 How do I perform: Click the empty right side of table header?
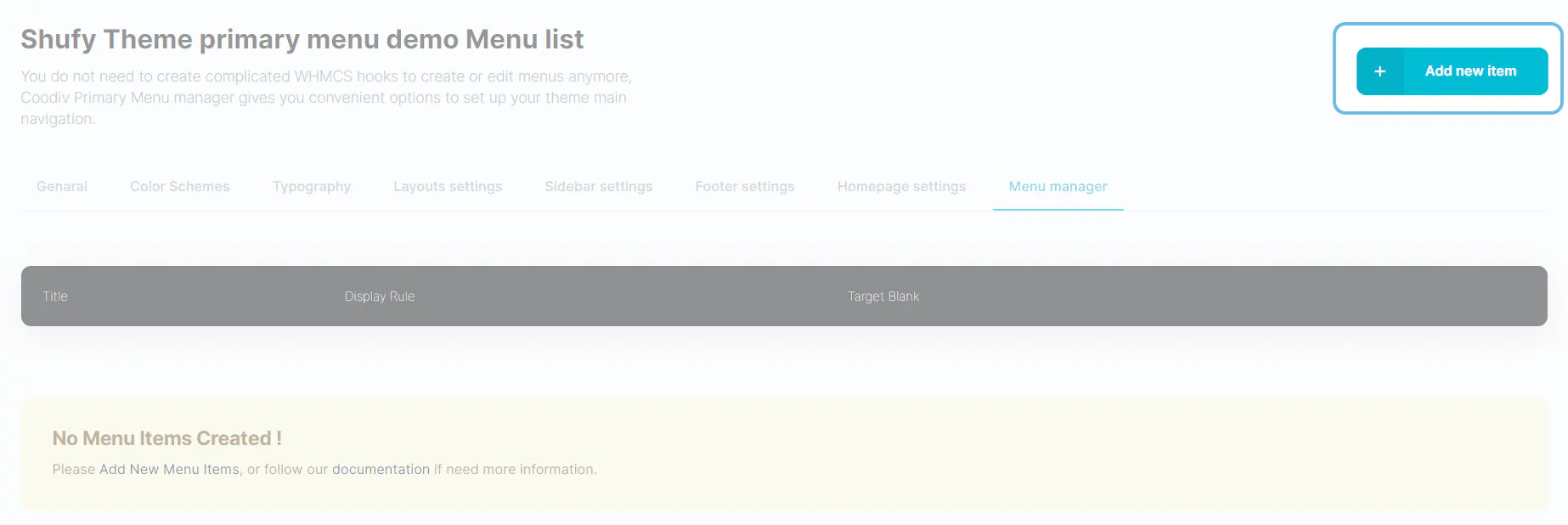[x=1274, y=296]
